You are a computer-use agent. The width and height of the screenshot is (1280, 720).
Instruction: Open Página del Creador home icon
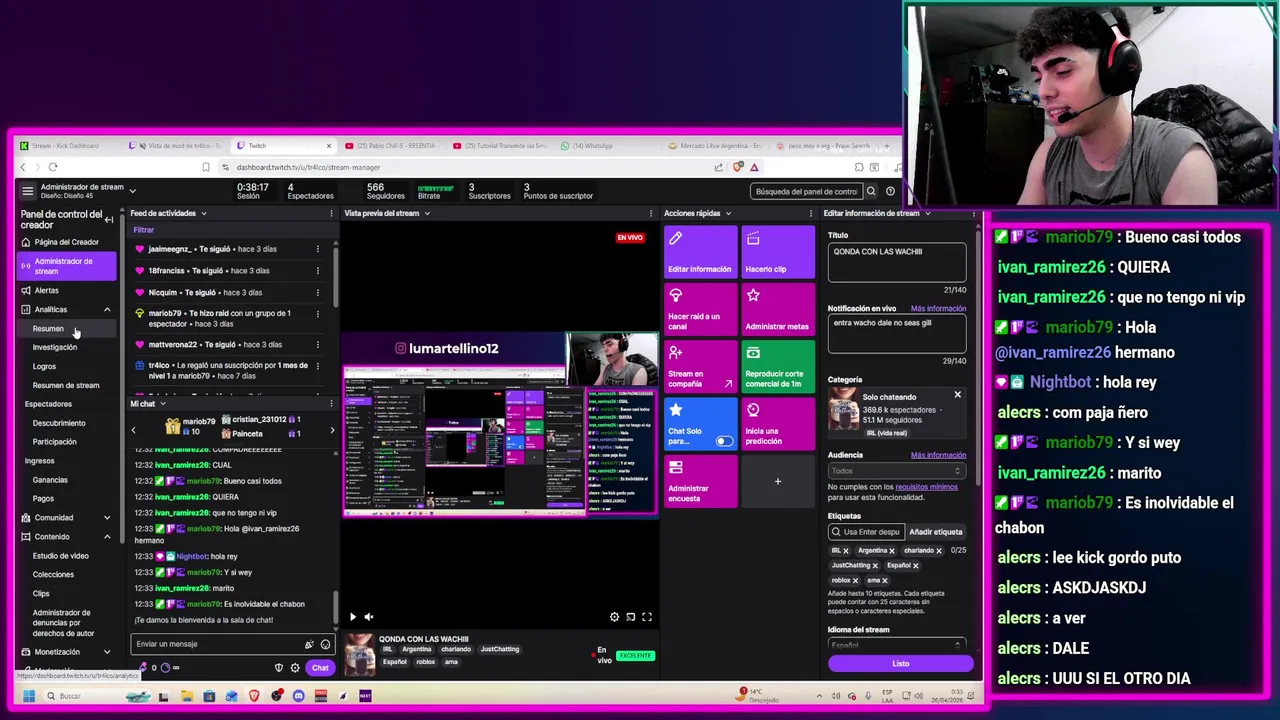tap(26, 242)
